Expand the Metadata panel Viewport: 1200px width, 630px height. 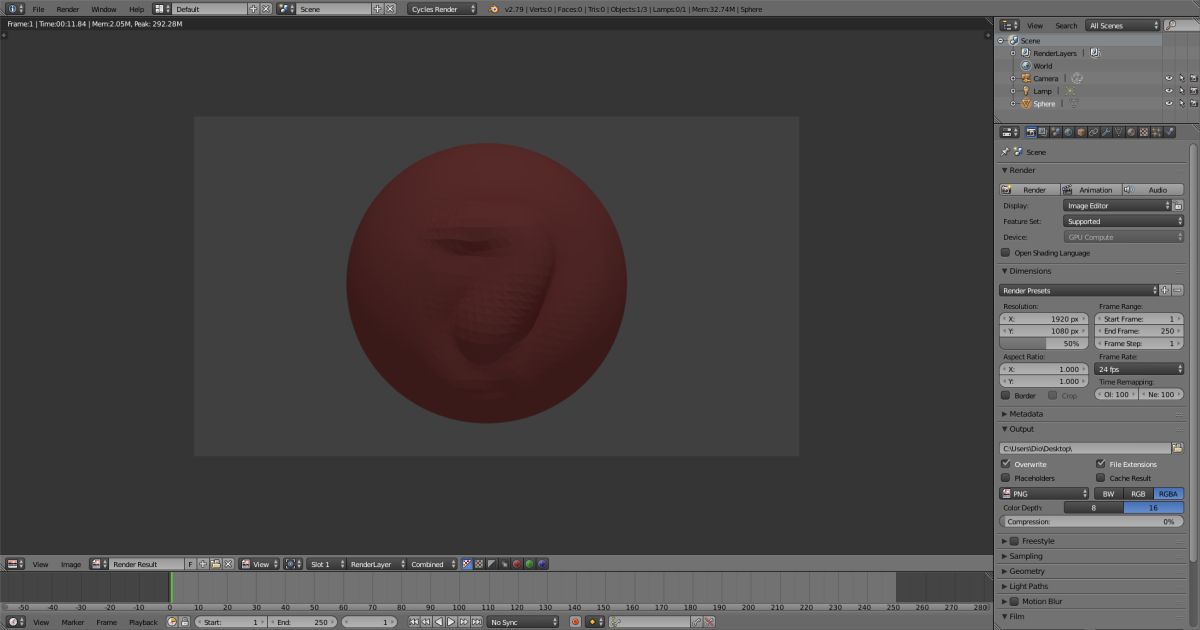coord(1026,414)
